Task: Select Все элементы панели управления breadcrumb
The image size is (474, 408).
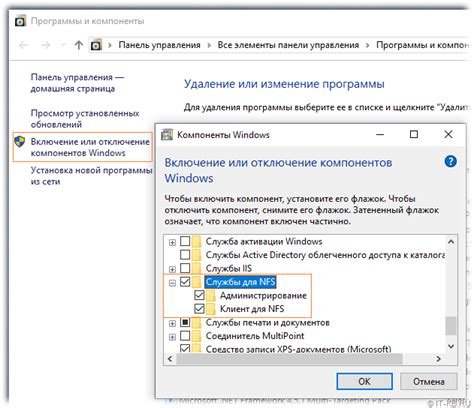Action: [288, 45]
